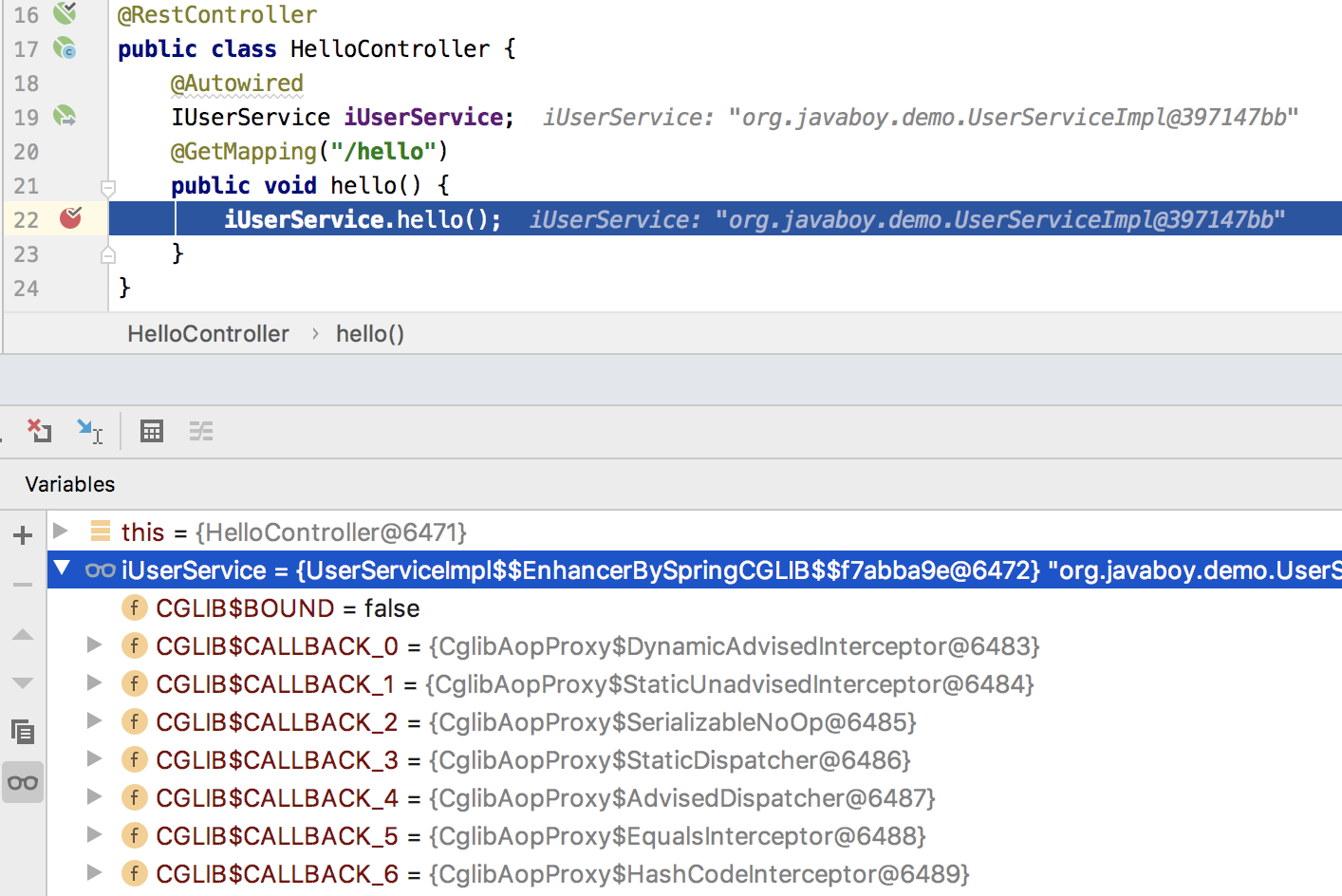Click the layout settings icon in debug toolbar
The width and height of the screenshot is (1342, 896).
tap(201, 431)
